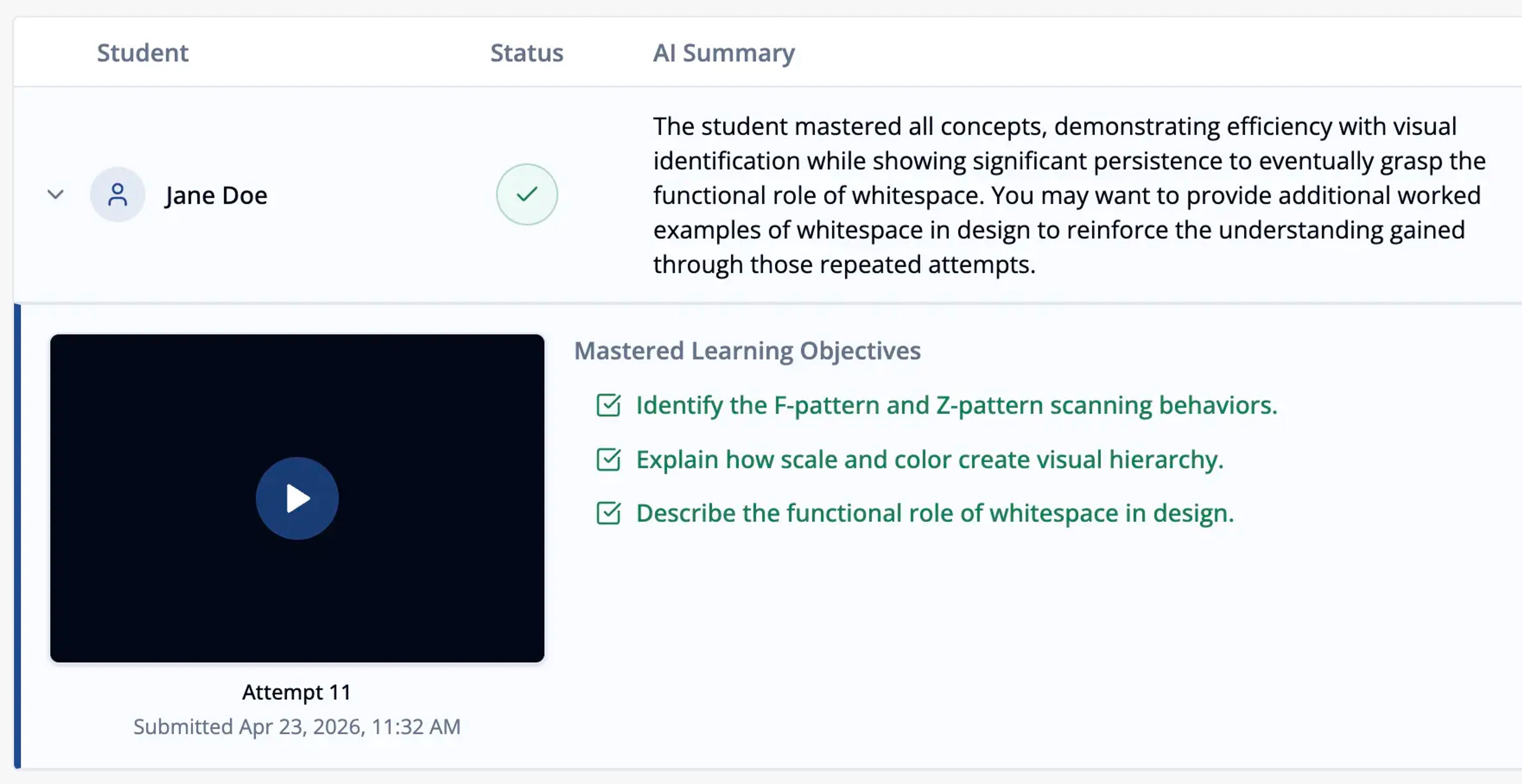Image resolution: width=1522 pixels, height=784 pixels.
Task: Click the AI summary paragraph text
Action: [x=1069, y=195]
